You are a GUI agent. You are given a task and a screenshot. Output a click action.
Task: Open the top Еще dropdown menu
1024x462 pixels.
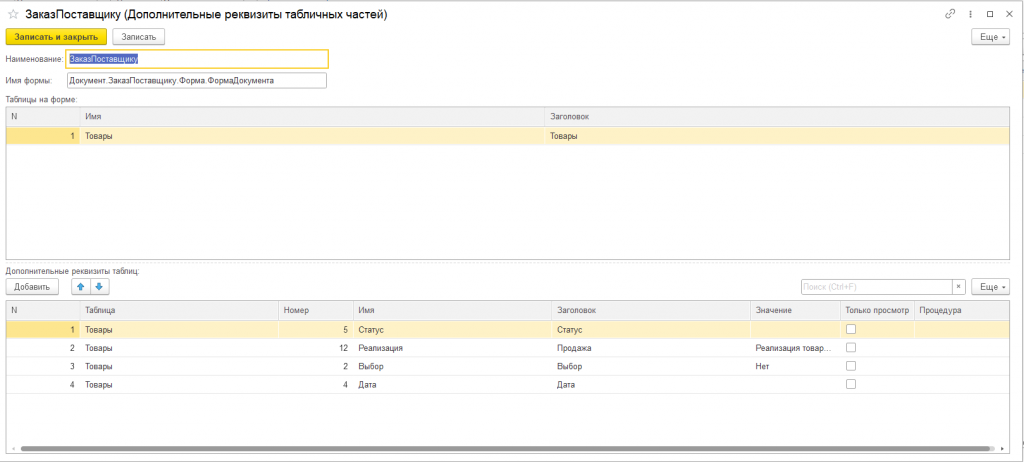pos(991,37)
